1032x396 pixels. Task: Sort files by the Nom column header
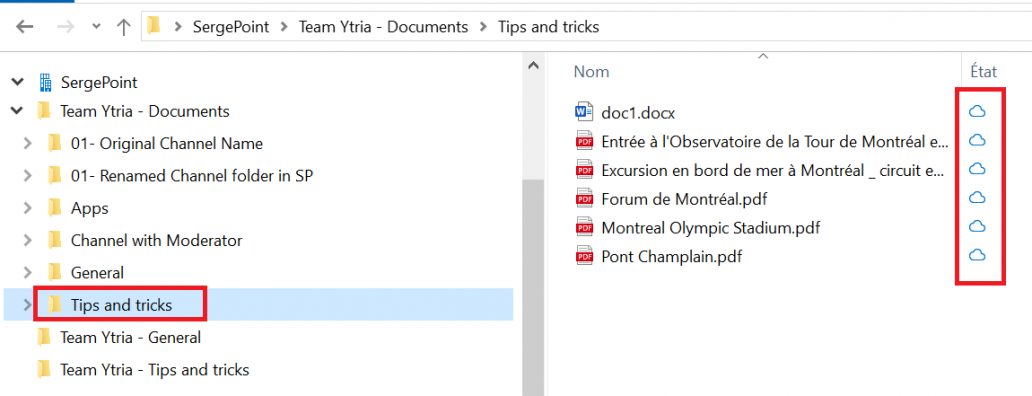tap(591, 71)
